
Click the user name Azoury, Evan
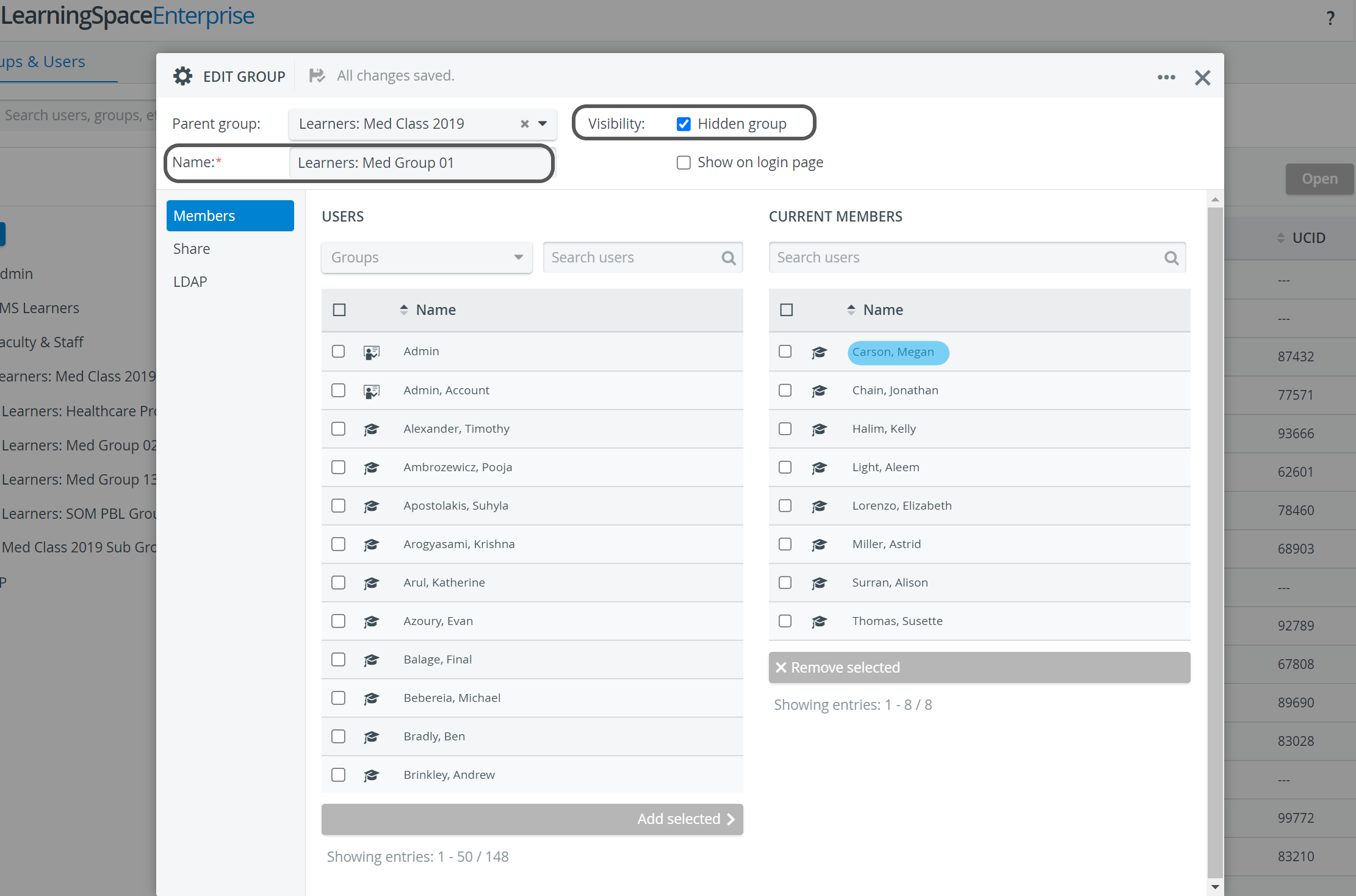pos(438,621)
